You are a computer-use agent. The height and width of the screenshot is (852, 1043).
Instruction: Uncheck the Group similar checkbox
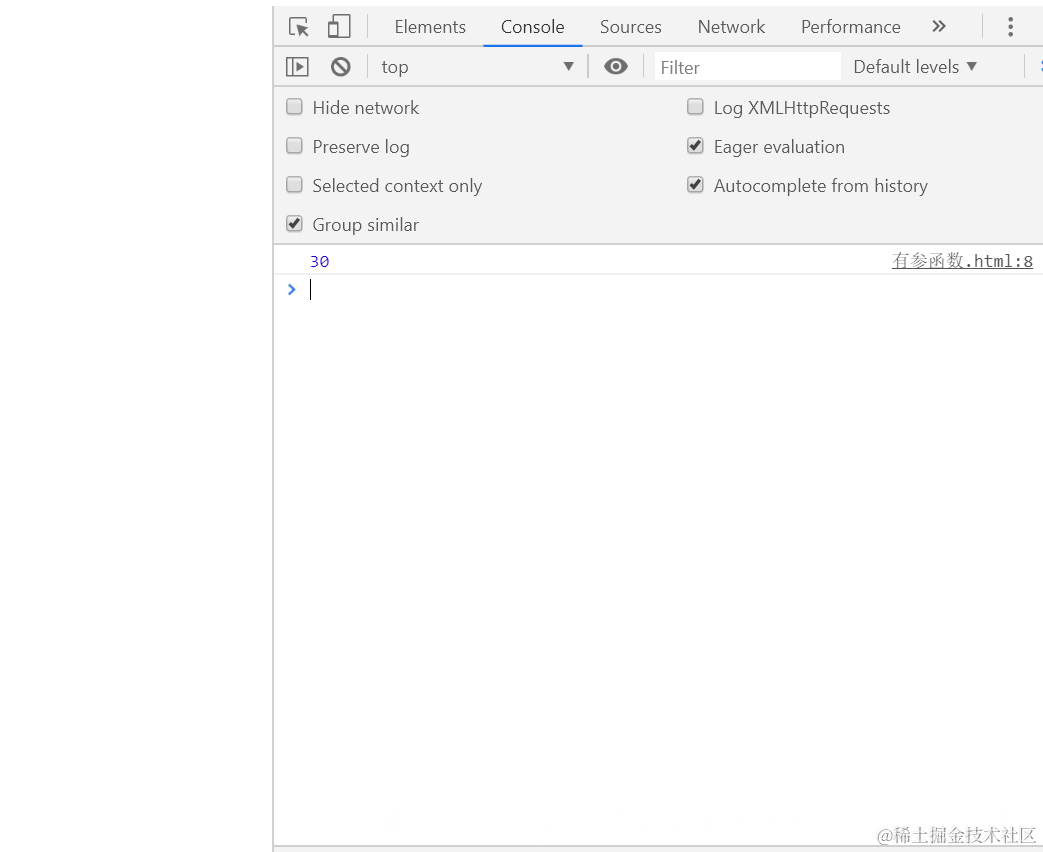tap(294, 224)
